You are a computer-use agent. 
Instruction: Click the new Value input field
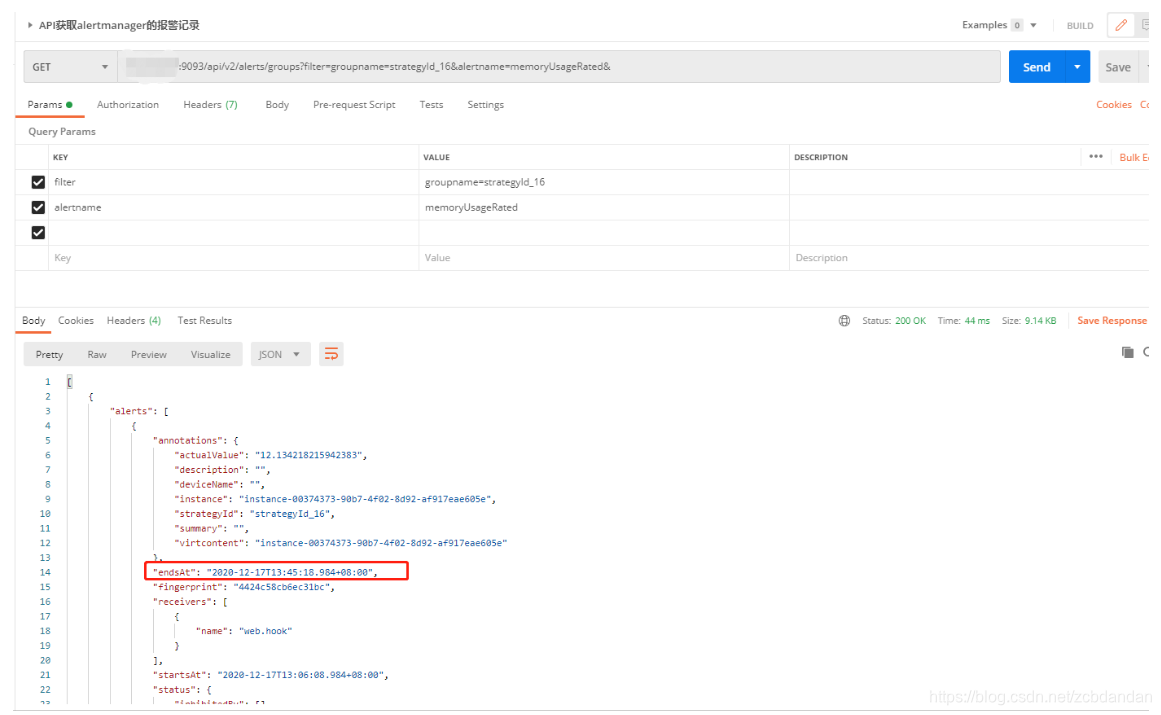pyautogui.click(x=603, y=258)
